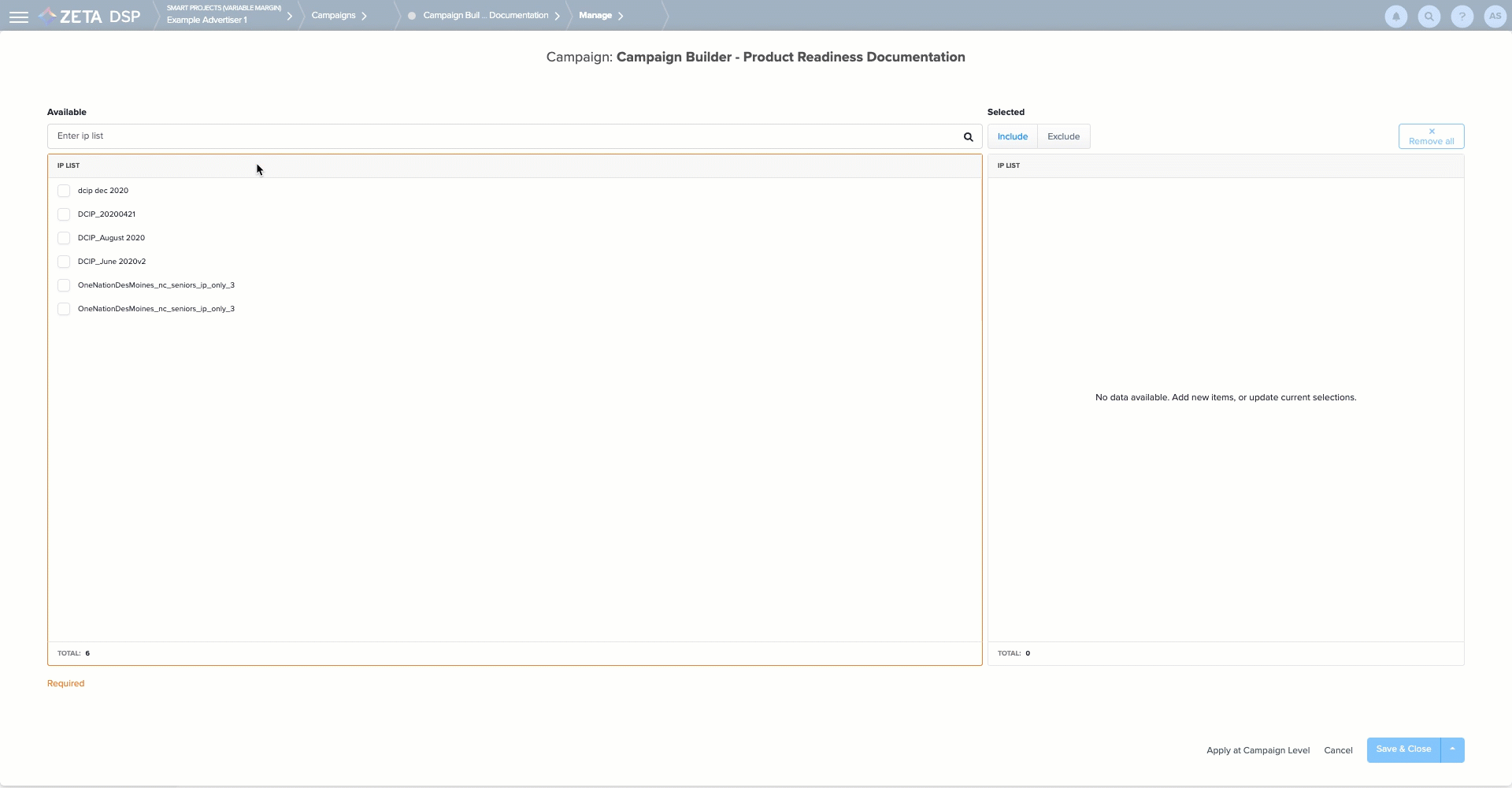Screen dimensions: 1512x788
Task: Check the dcip dec 2020 checkbox
Action: 64,191
